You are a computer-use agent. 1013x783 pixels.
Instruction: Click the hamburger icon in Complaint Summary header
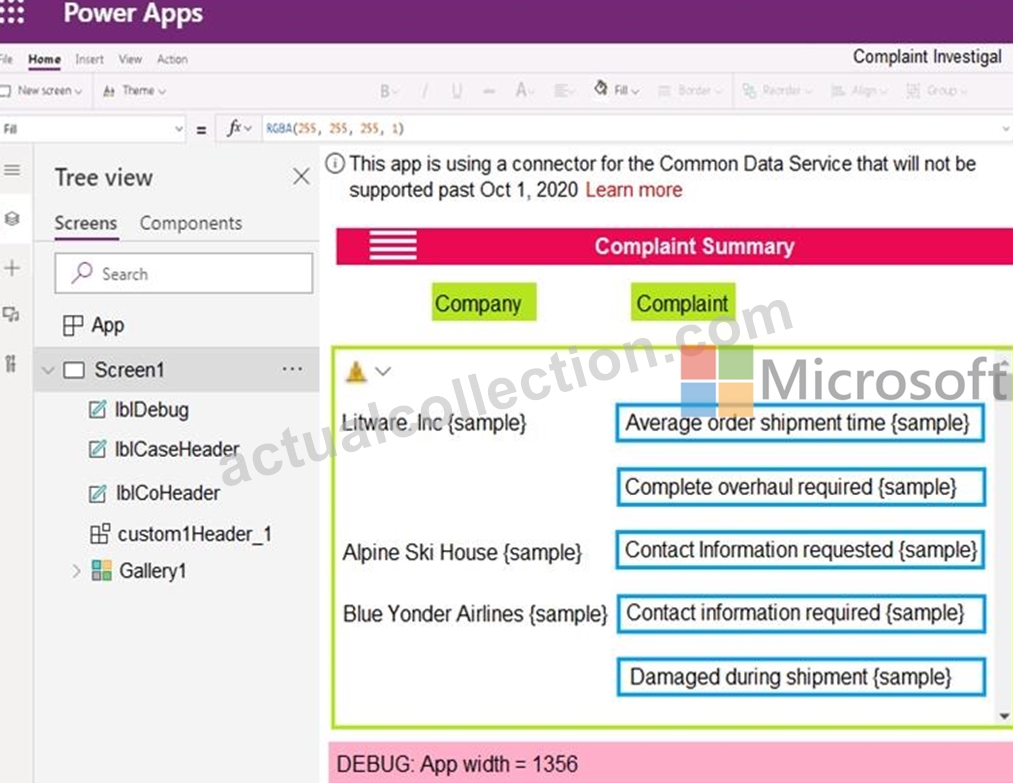[393, 245]
